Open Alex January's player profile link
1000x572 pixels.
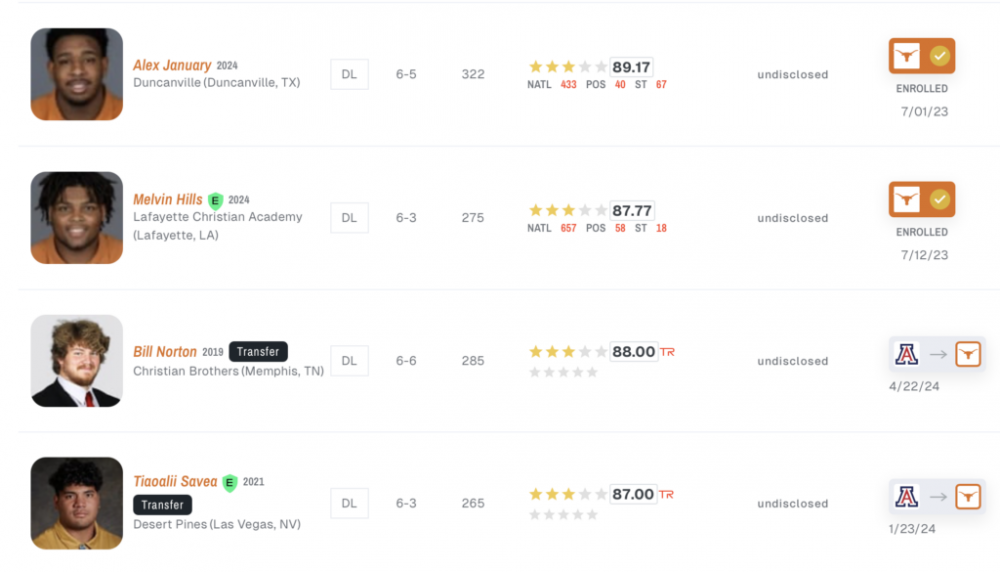[172, 65]
